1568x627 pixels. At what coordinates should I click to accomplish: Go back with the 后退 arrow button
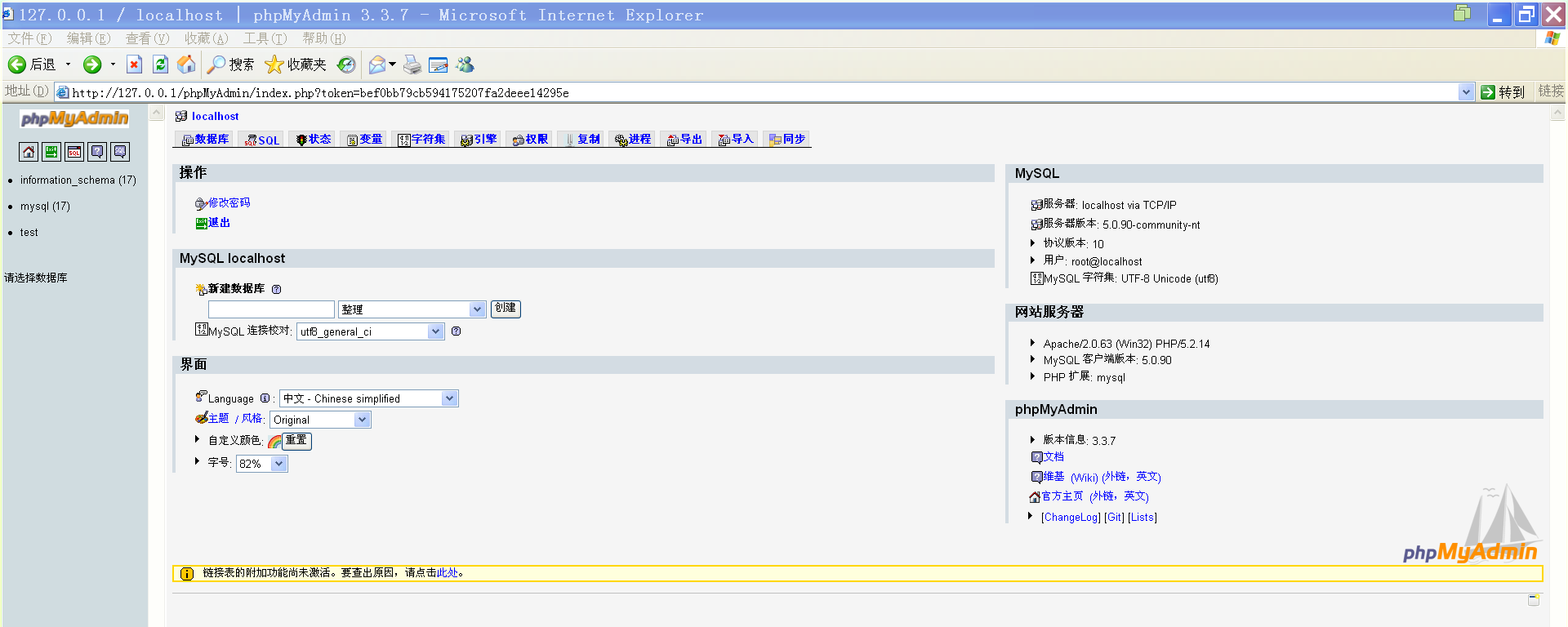pyautogui.click(x=31, y=64)
